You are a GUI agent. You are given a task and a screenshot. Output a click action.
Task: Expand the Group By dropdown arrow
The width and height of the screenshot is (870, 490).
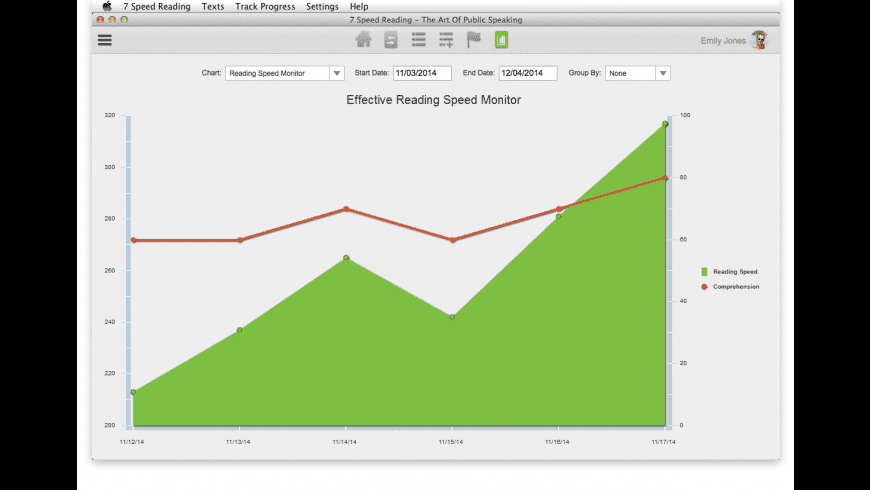click(x=663, y=73)
